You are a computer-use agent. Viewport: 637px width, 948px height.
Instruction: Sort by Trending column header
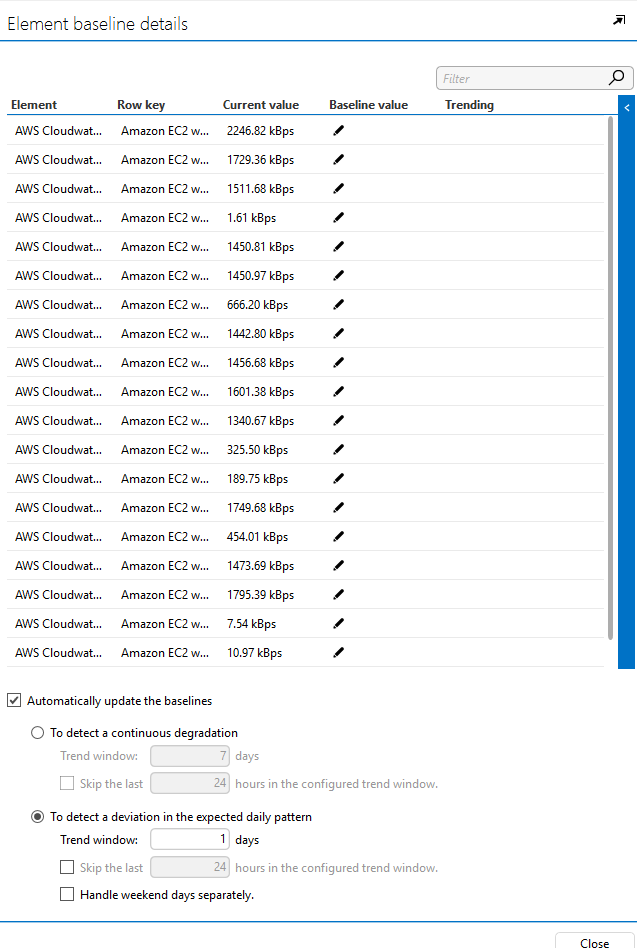pyautogui.click(x=470, y=105)
